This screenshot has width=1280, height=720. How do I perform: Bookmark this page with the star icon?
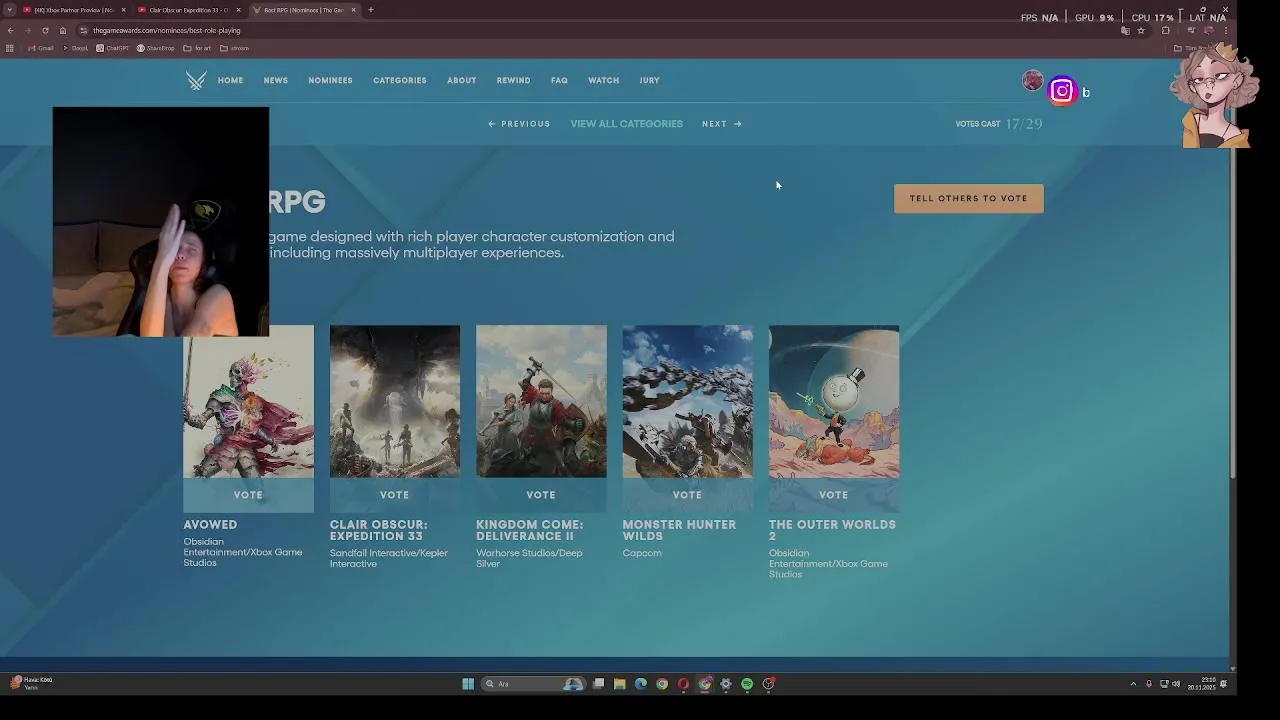click(1141, 30)
